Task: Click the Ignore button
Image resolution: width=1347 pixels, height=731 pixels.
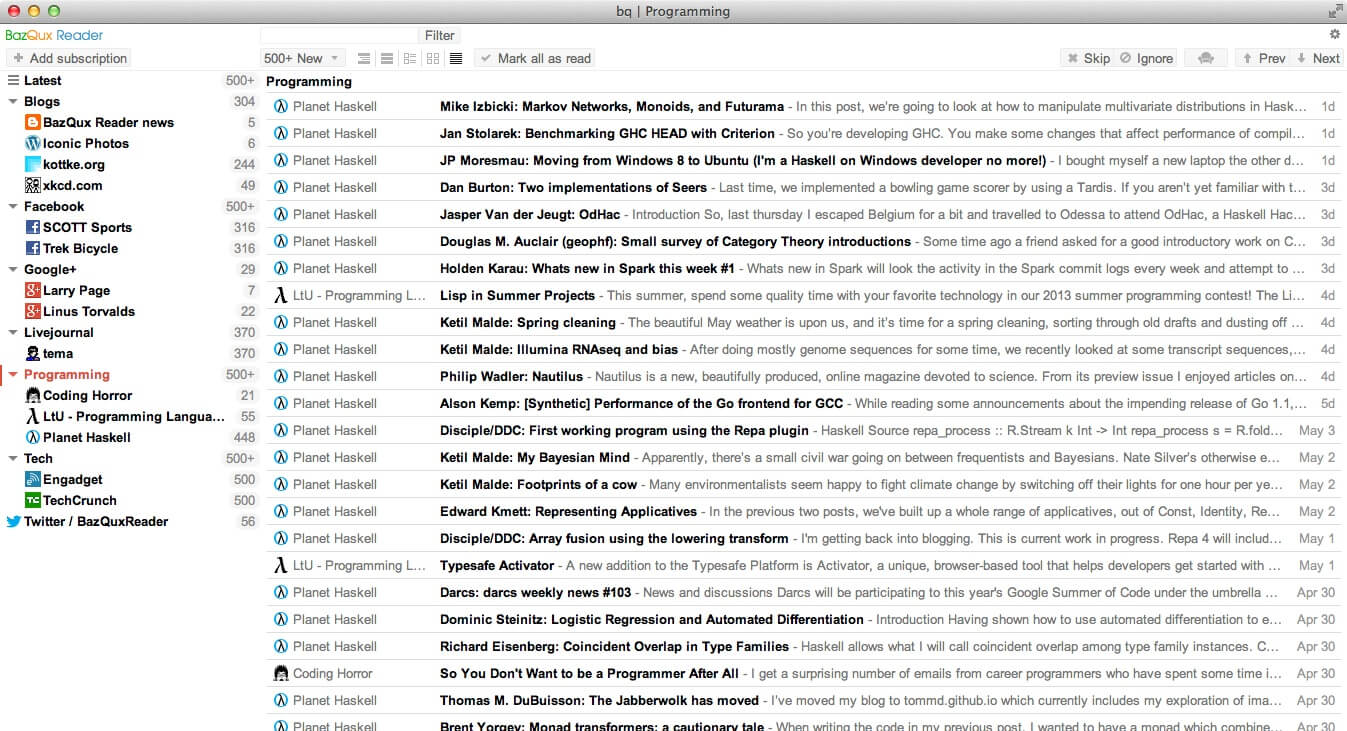Action: (1146, 58)
